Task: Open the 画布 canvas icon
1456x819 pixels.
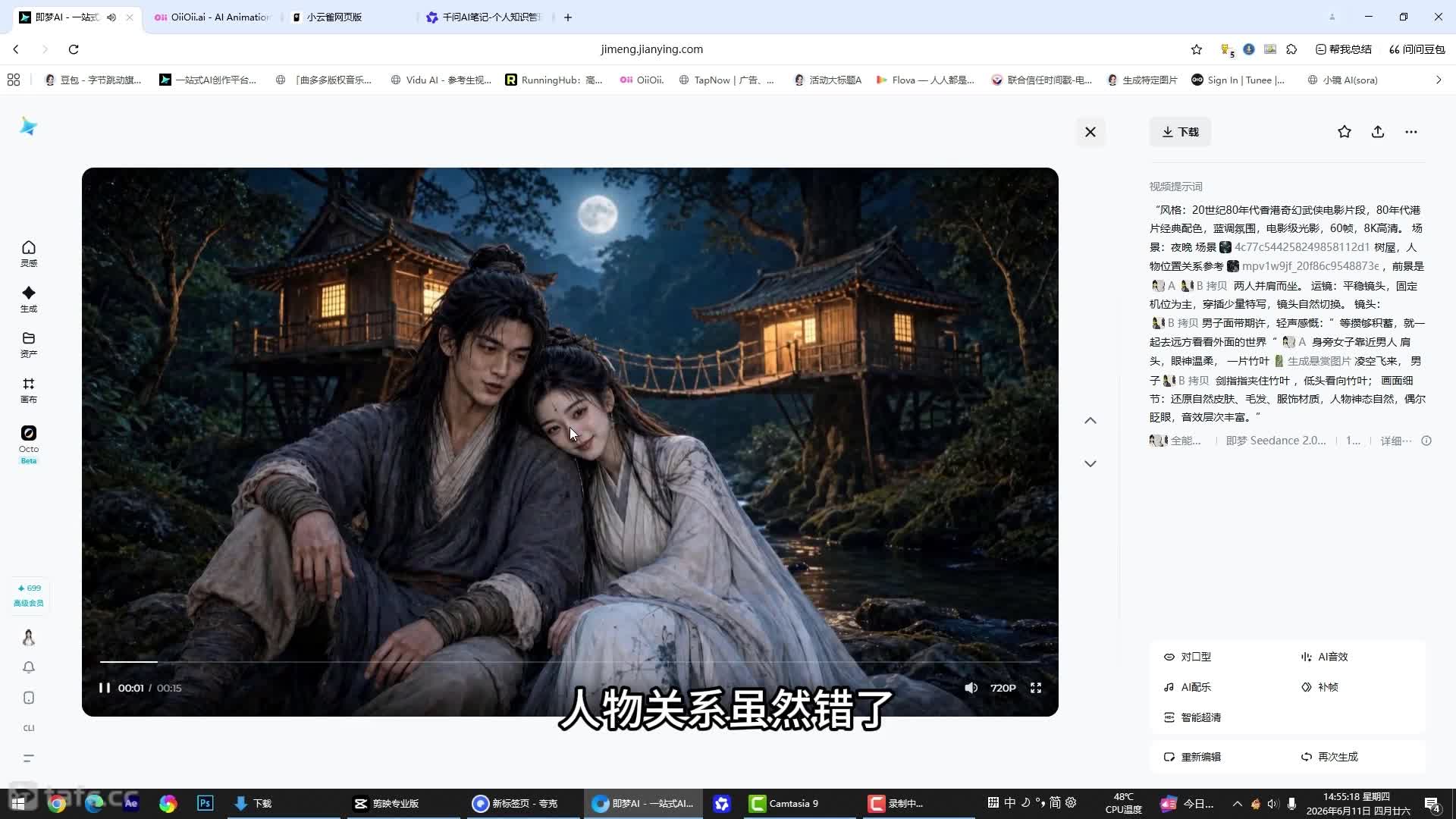Action: [x=29, y=390]
